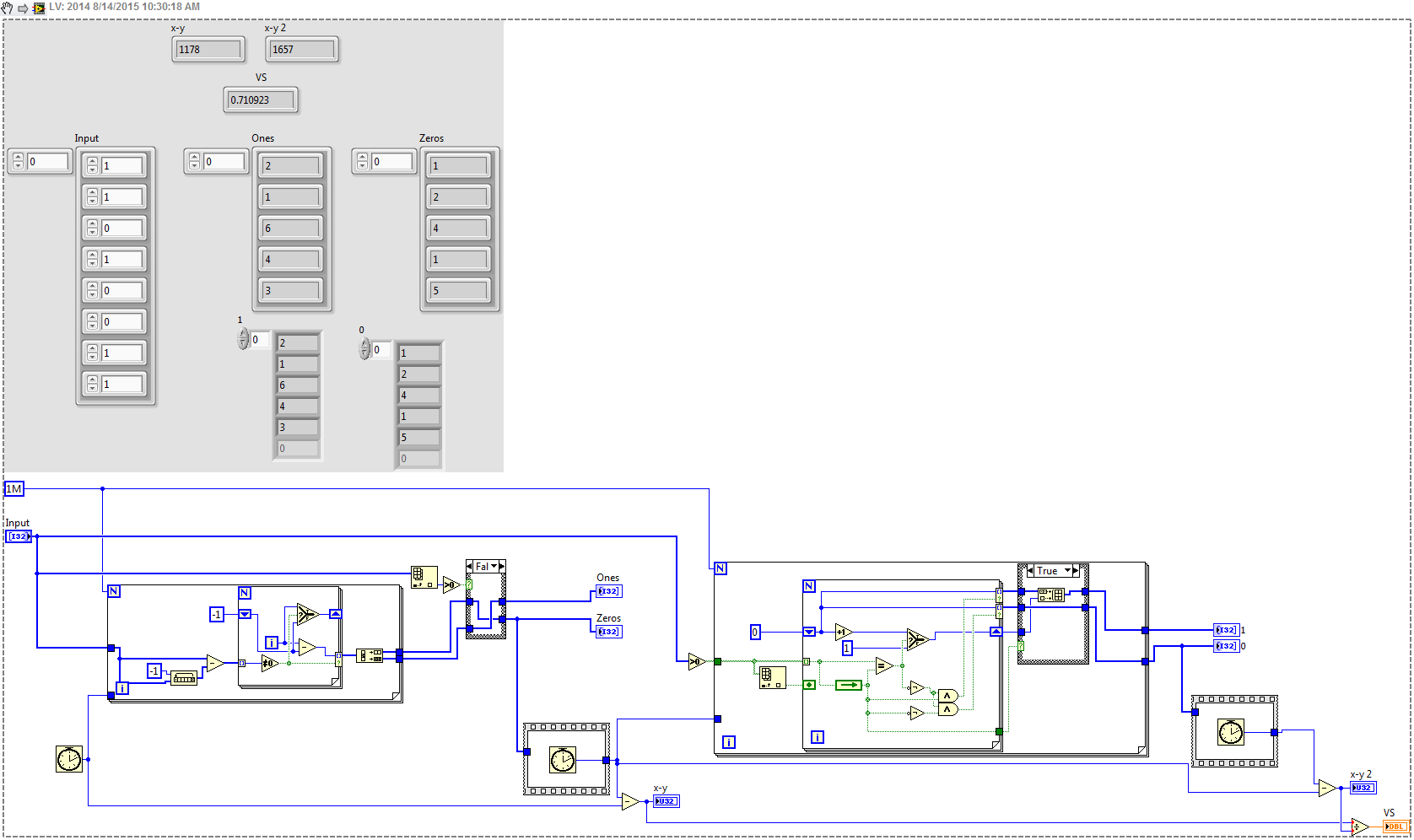Click the Zeros indicator terminal
Image resolution: width=1414 pixels, height=840 pixels.
pos(609,631)
